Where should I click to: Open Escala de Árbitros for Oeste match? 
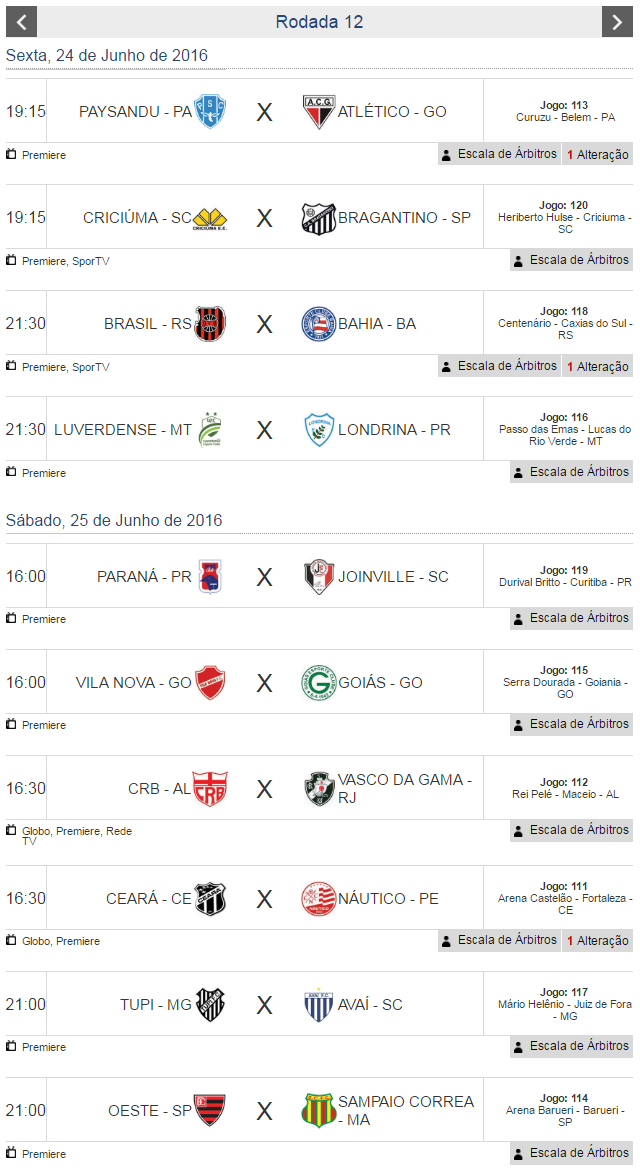coord(571,1152)
